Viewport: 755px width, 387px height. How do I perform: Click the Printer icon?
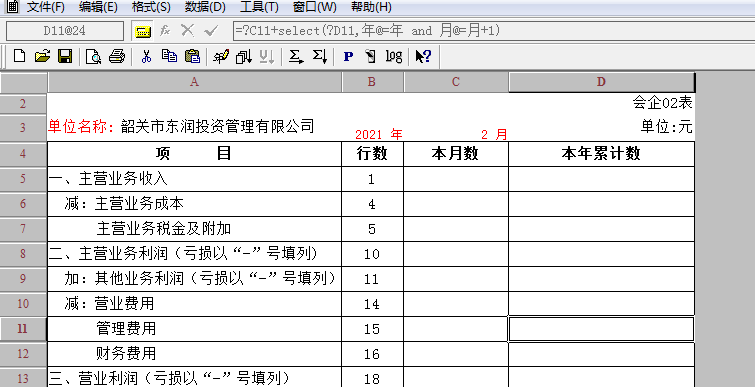[117, 56]
